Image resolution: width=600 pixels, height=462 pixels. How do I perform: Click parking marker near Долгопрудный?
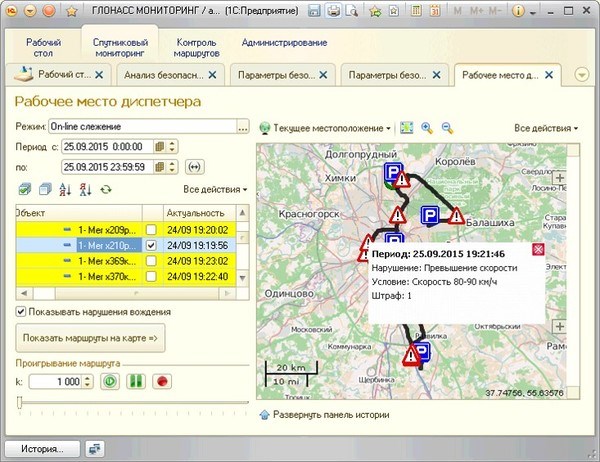point(393,171)
